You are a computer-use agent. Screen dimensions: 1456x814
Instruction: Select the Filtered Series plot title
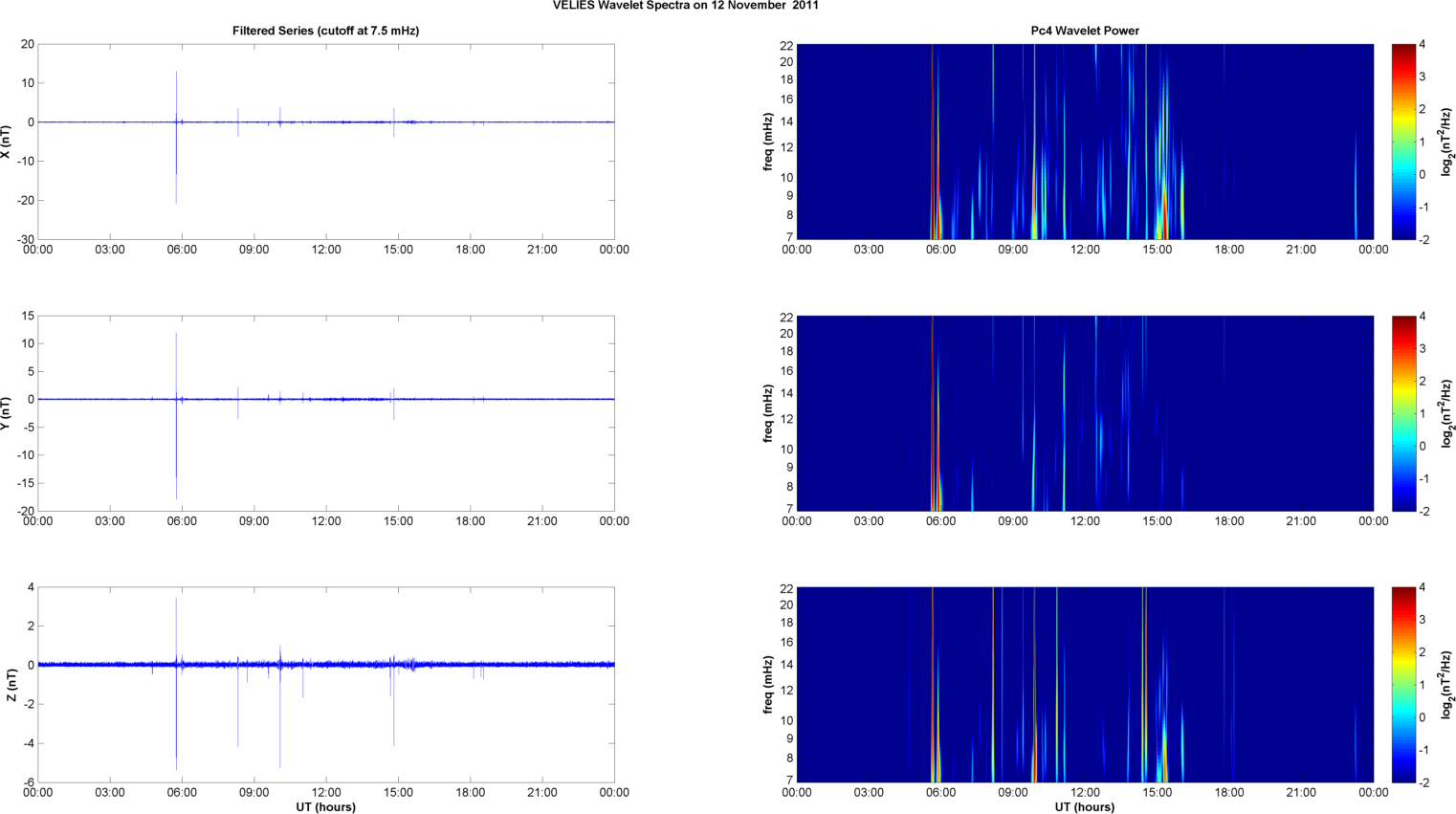(x=325, y=31)
